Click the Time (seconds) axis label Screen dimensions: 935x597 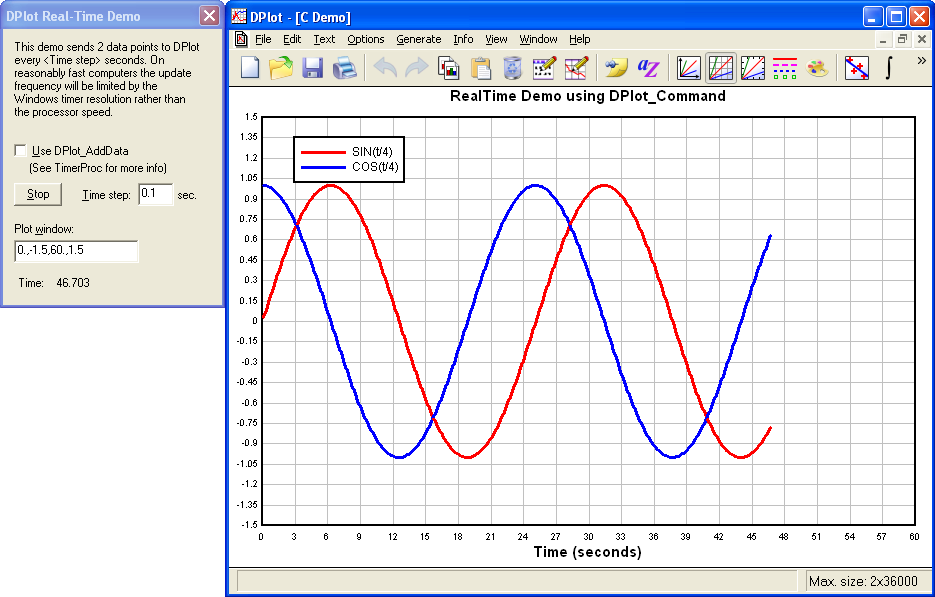point(587,552)
